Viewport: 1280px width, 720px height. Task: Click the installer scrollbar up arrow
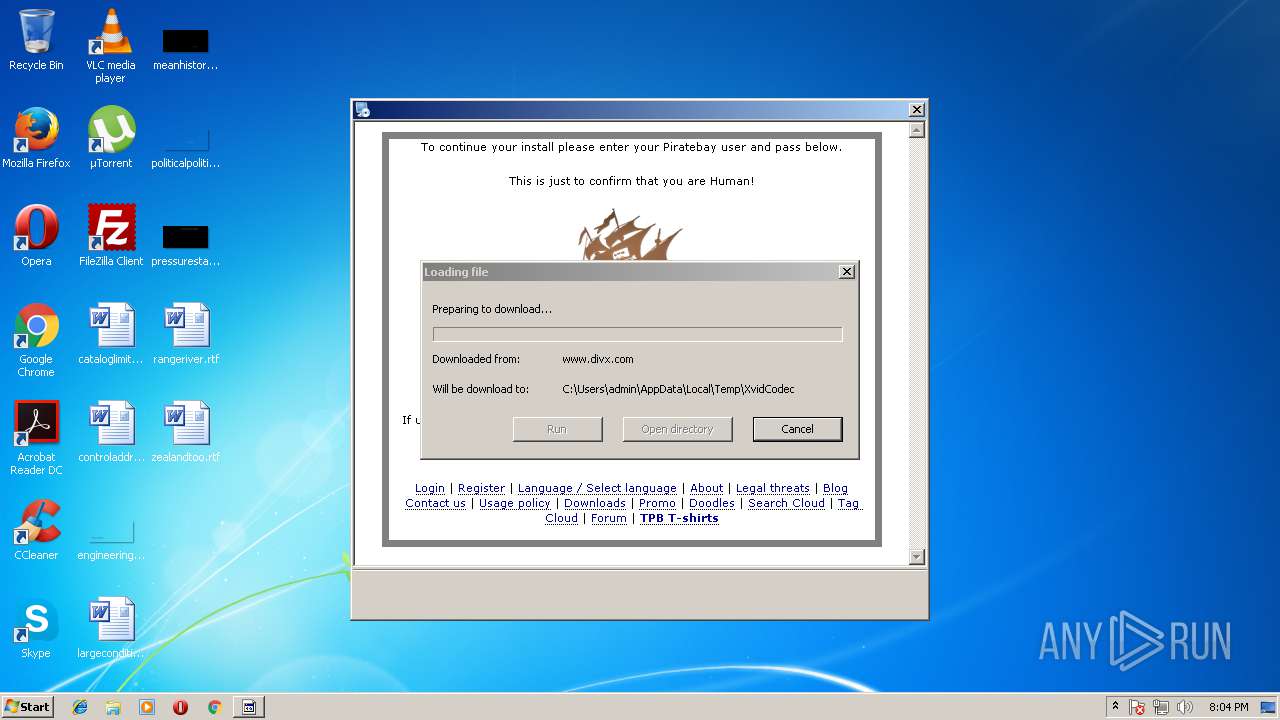916,130
